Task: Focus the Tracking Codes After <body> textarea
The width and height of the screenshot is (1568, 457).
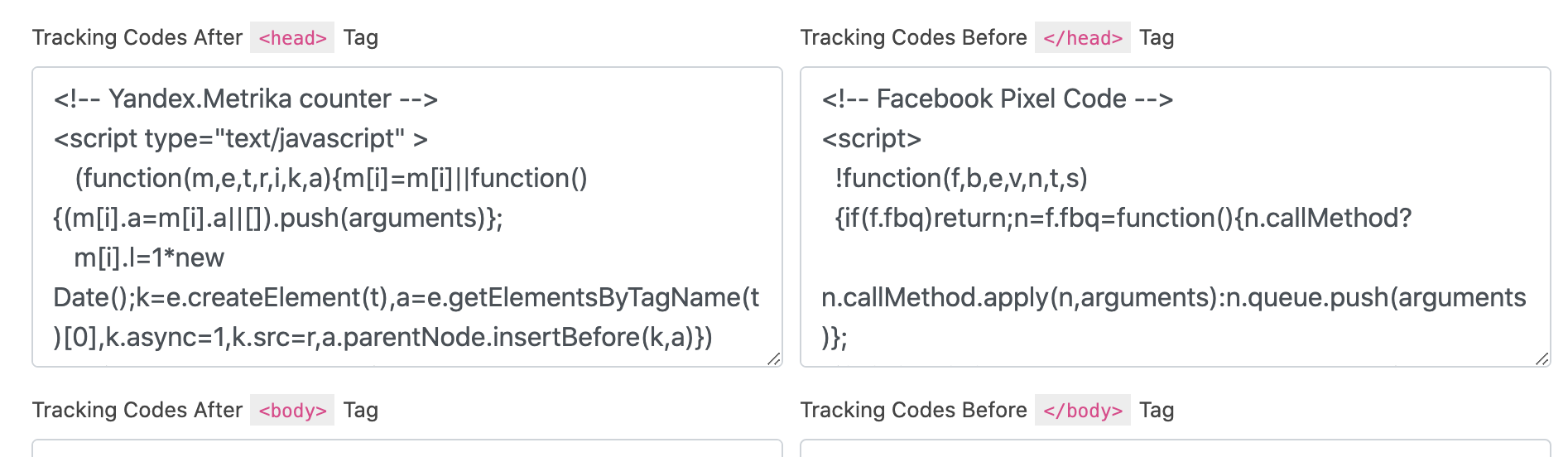Action: coord(407,449)
